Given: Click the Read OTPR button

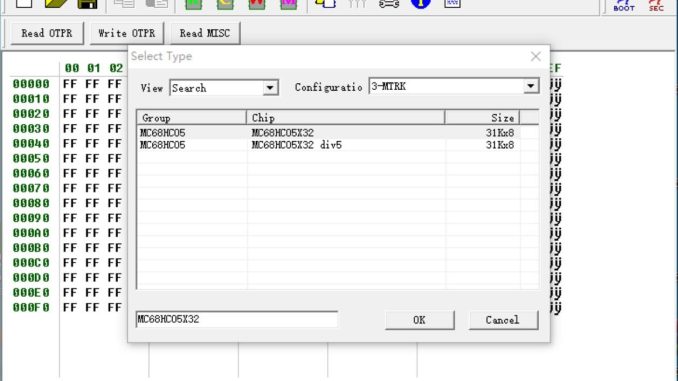Looking at the screenshot, I should (x=47, y=33).
